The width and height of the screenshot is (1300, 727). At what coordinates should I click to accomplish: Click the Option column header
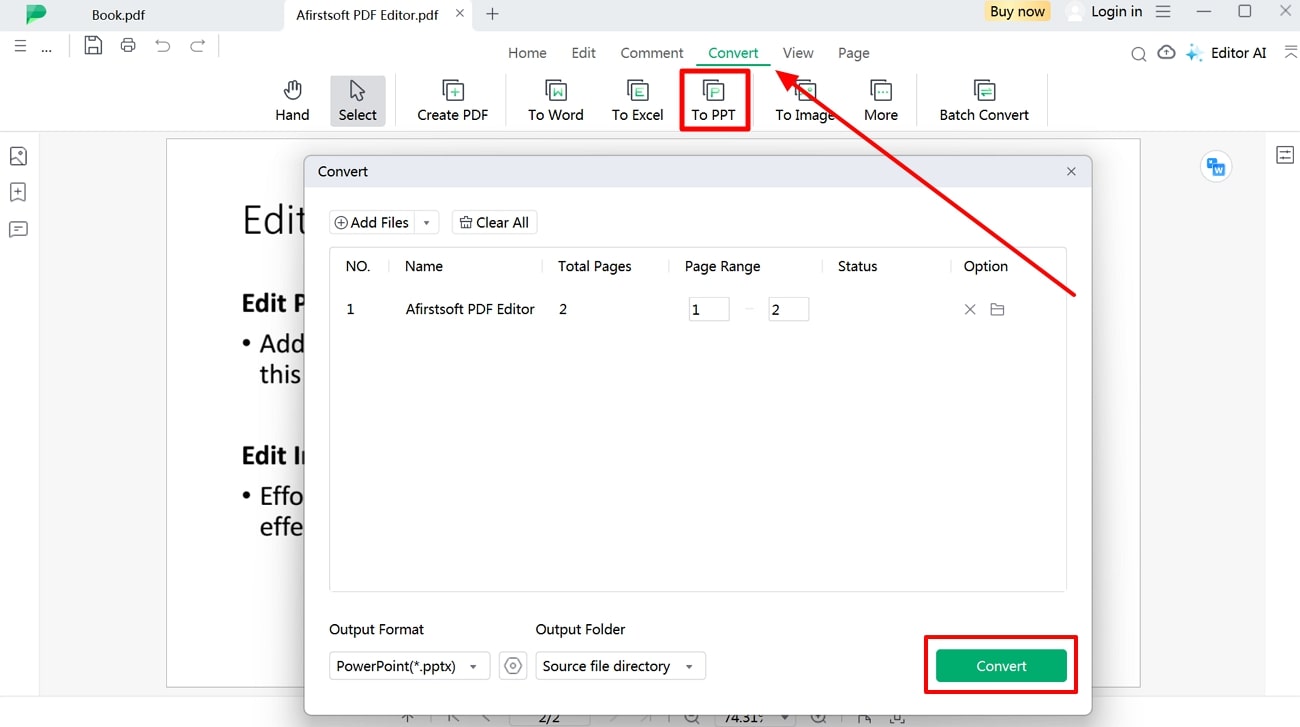pyautogui.click(x=986, y=266)
